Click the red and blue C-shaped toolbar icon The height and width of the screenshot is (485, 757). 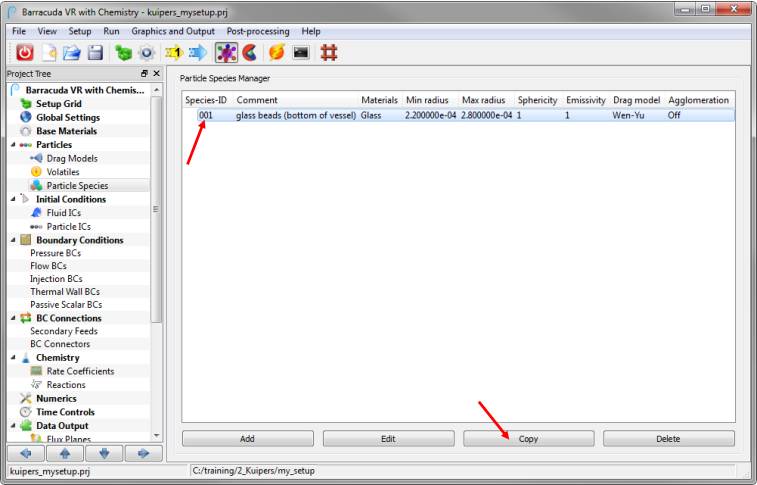click(x=250, y=53)
